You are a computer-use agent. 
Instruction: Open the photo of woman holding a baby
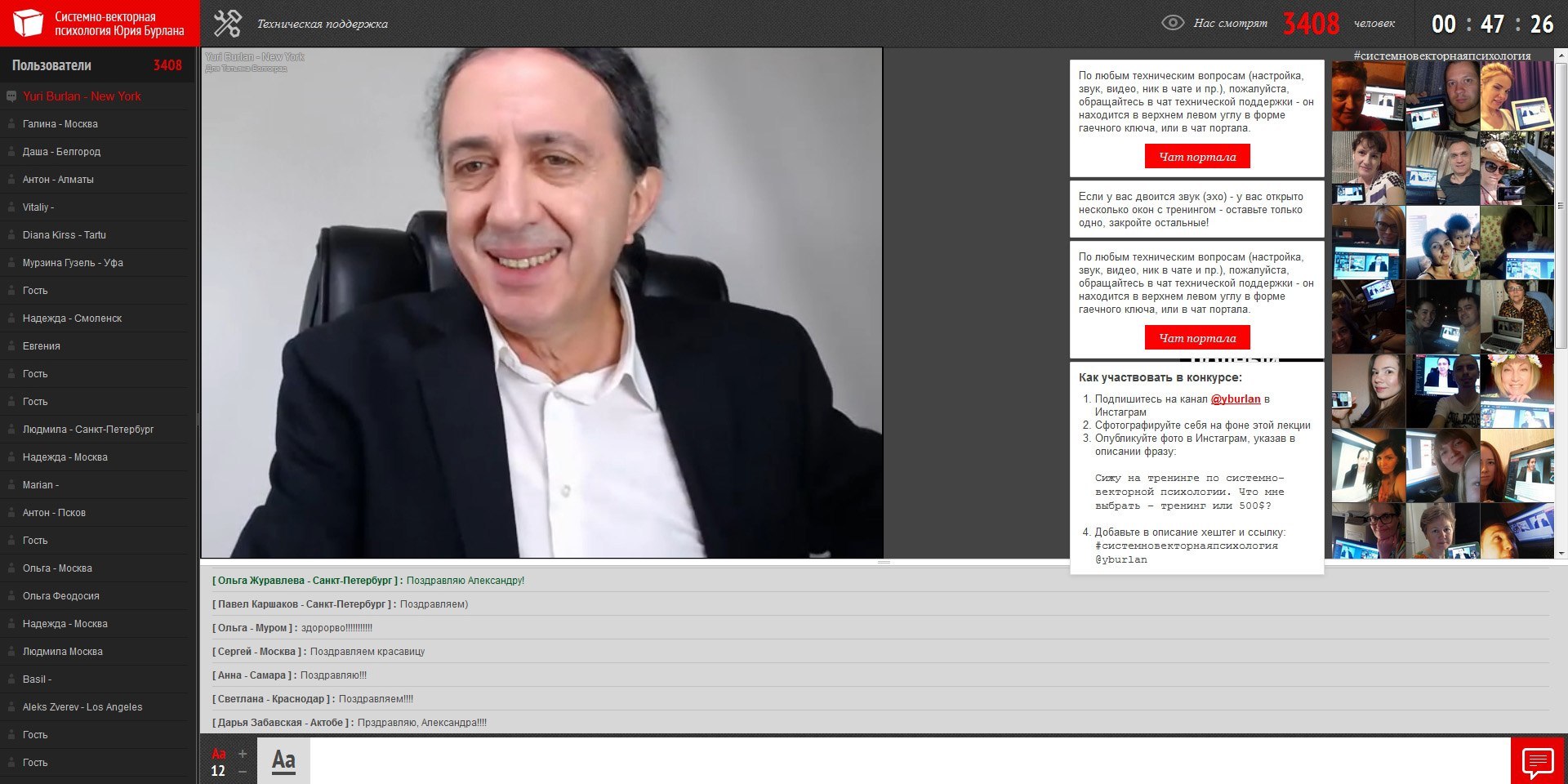pos(1442,243)
